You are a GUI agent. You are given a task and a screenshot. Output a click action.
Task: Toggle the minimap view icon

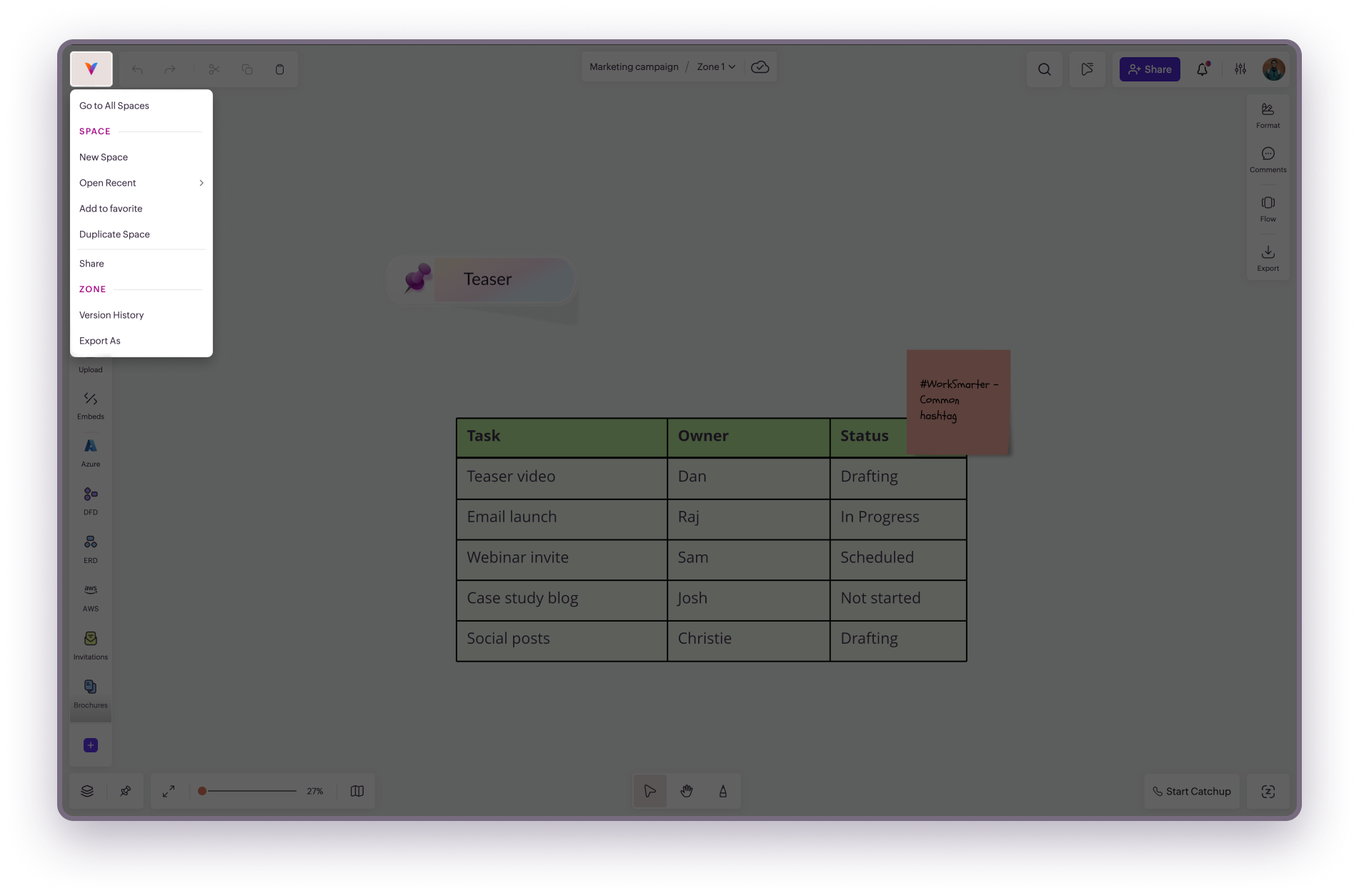pos(357,791)
